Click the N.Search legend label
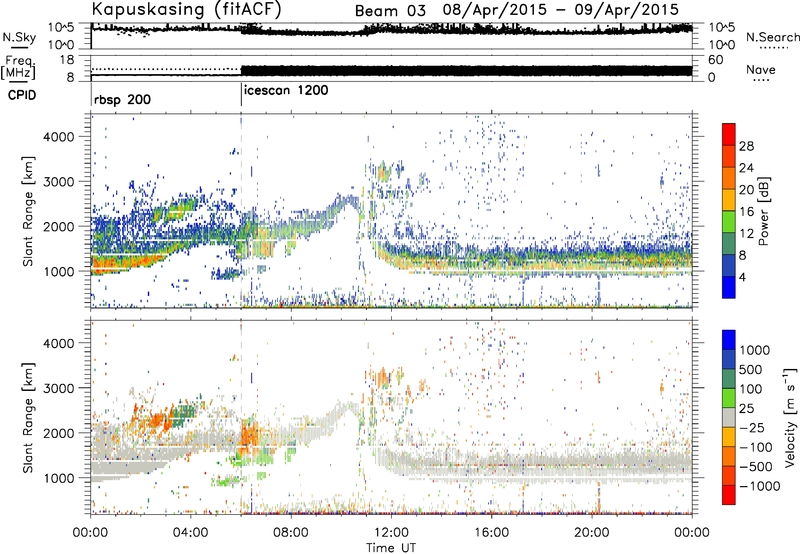The image size is (800, 554). pyautogui.click(x=772, y=37)
